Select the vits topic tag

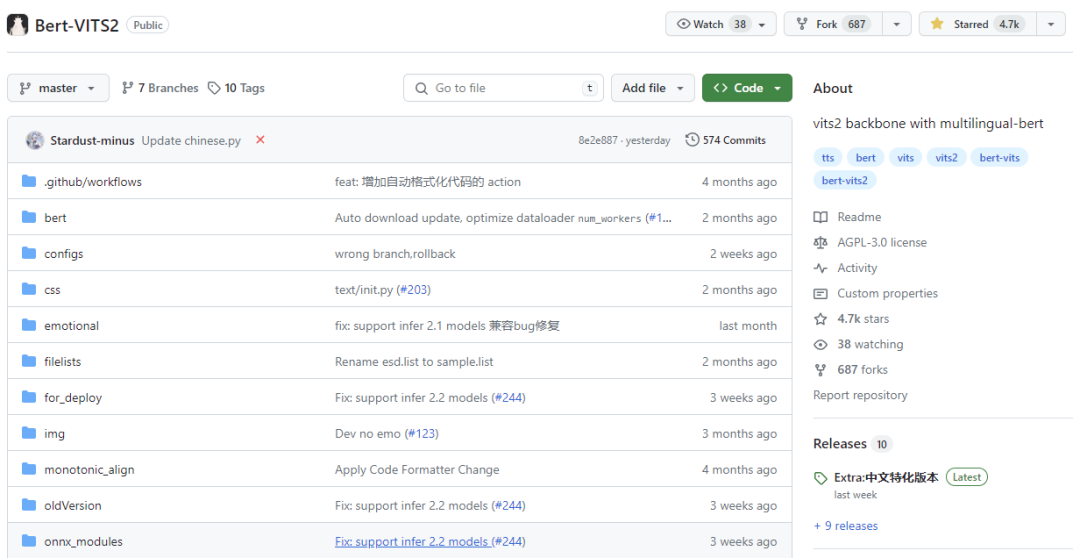click(x=906, y=158)
